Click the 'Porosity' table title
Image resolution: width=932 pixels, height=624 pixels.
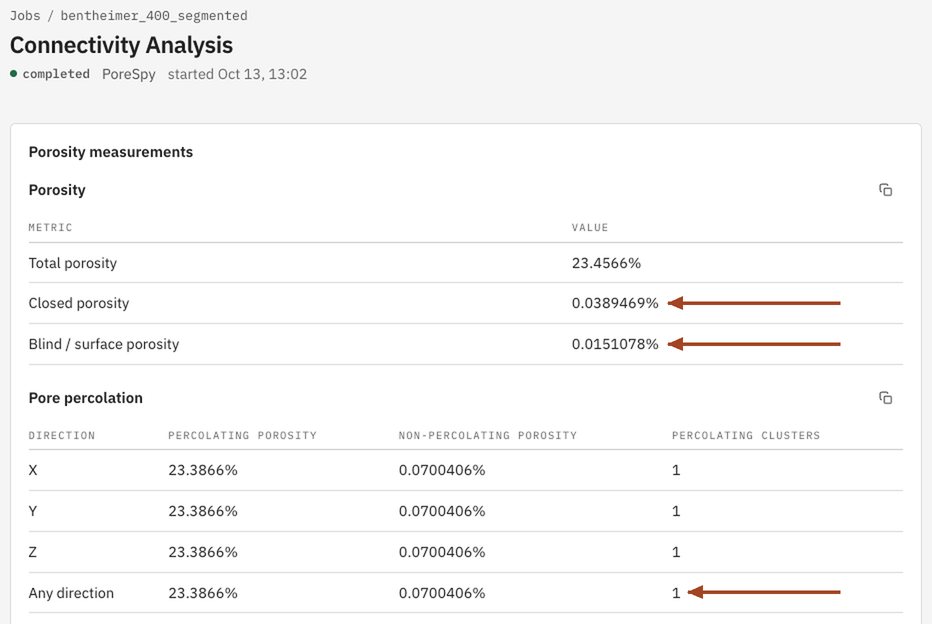tap(57, 190)
